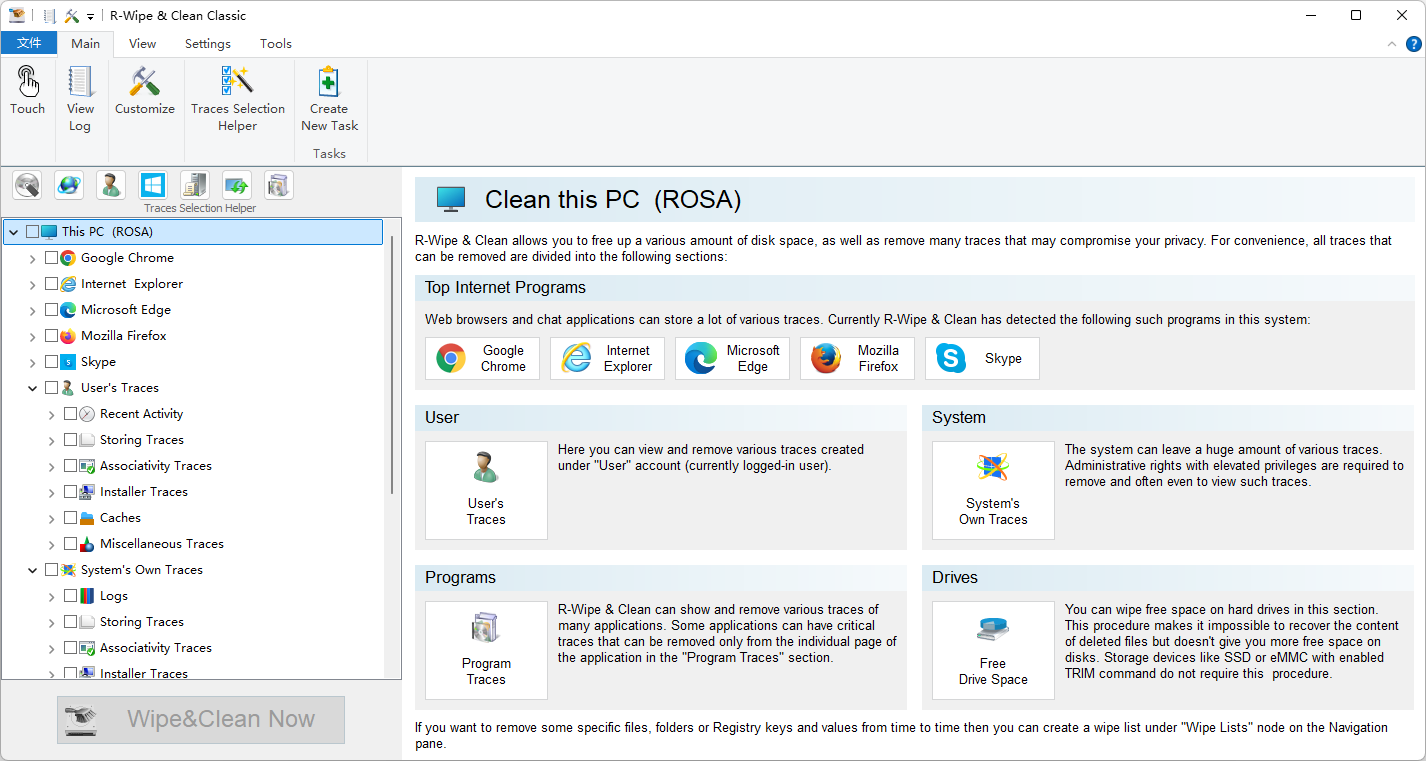Click the user figure helper toolbar icon
Image resolution: width=1426 pixels, height=761 pixels.
pos(111,185)
